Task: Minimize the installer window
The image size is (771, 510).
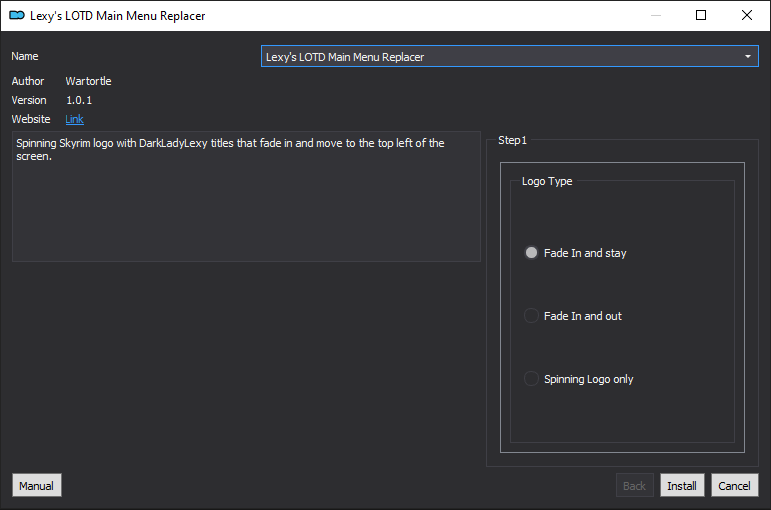Action: [656, 15]
